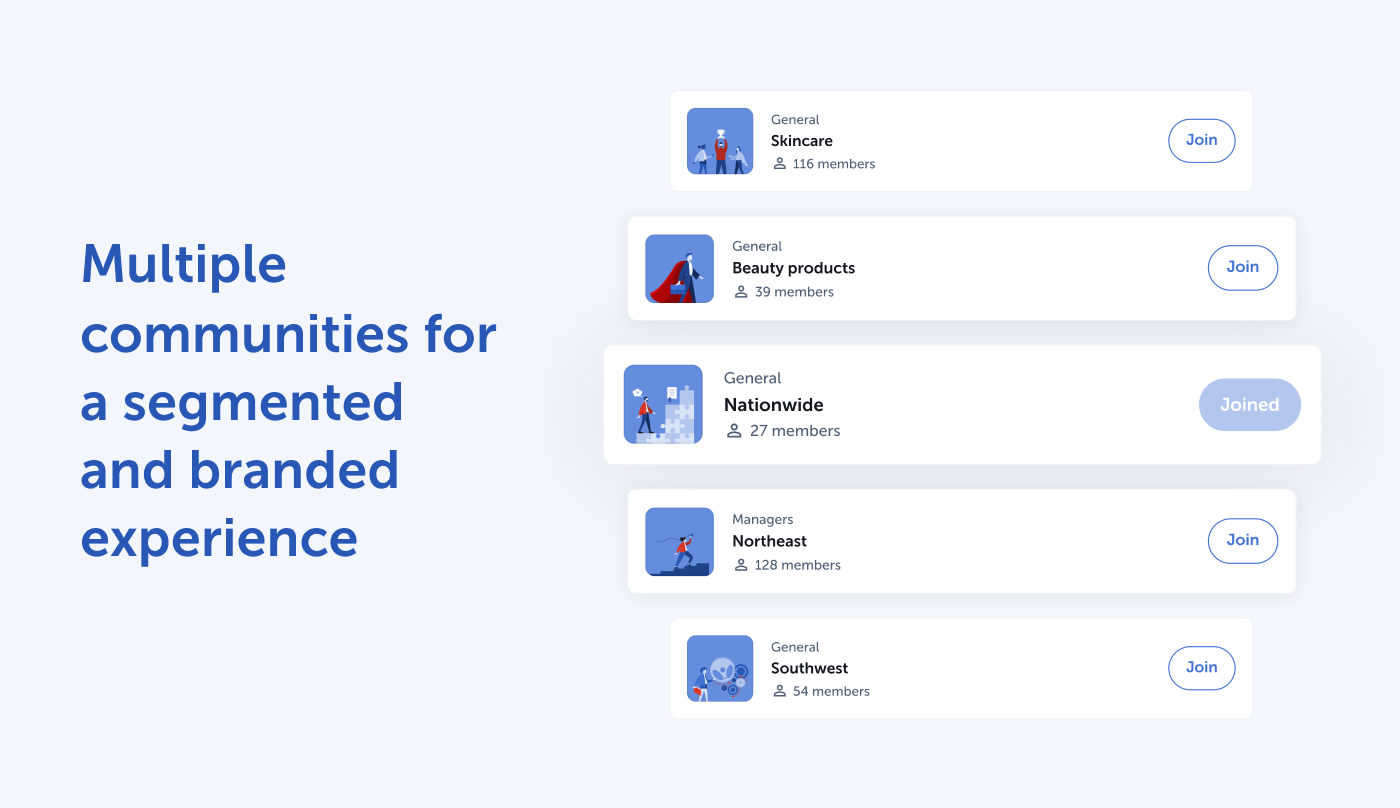Click the members icon beside 128 members
Image resolution: width=1400 pixels, height=808 pixels.
click(741, 565)
